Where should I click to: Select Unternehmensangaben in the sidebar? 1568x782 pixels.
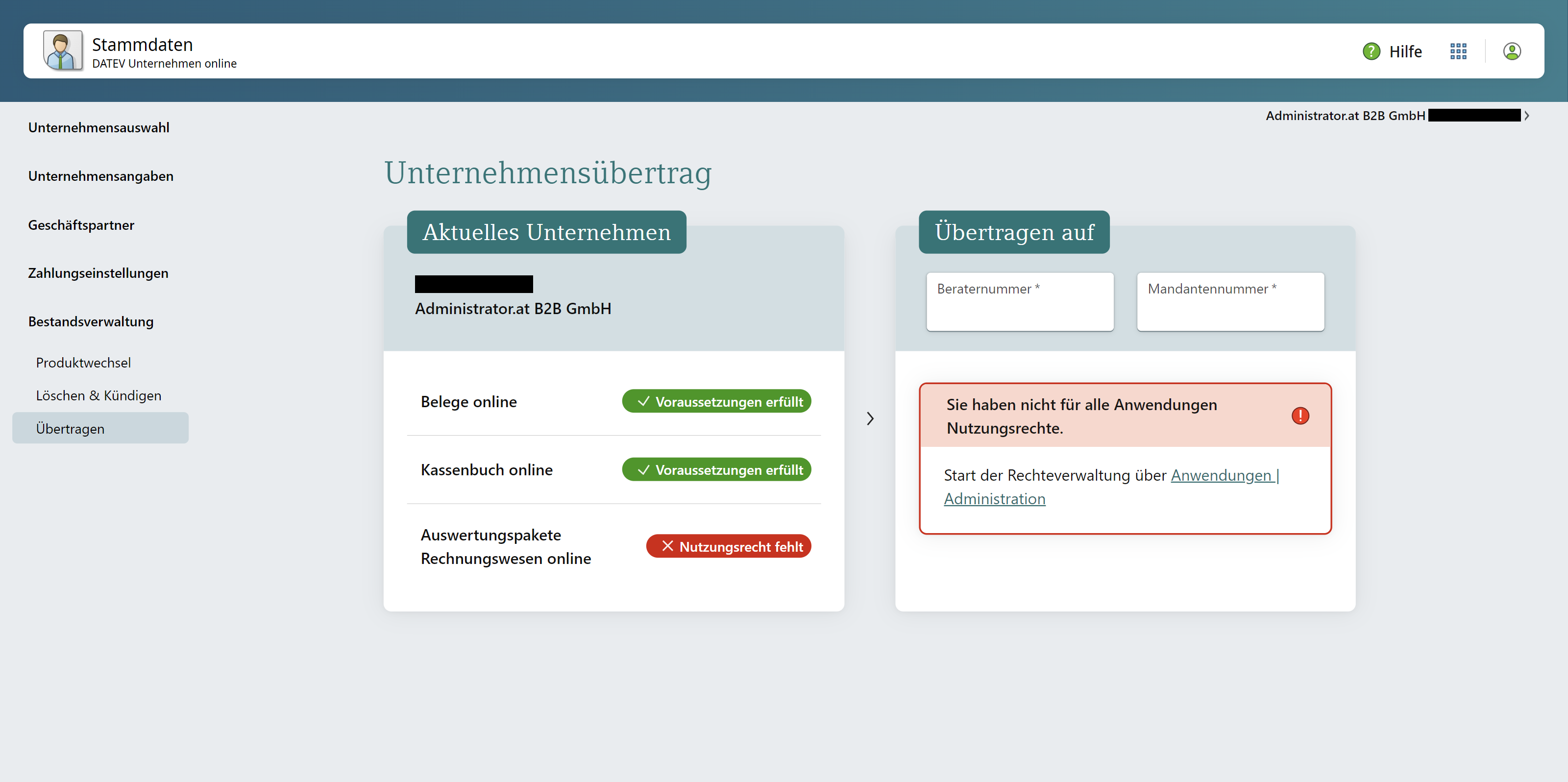click(100, 176)
